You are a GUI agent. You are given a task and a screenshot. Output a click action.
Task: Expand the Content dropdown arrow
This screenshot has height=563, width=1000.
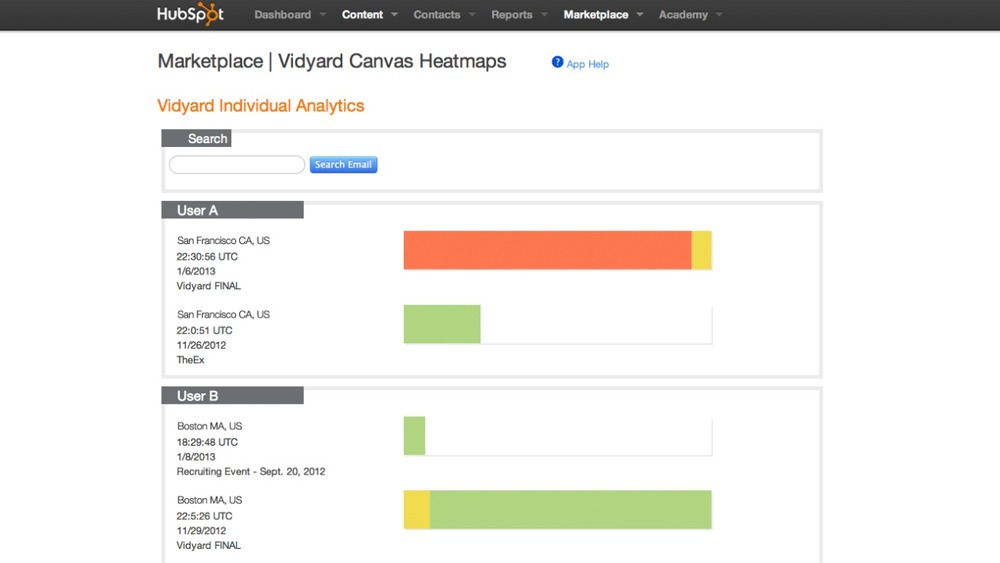tap(394, 14)
